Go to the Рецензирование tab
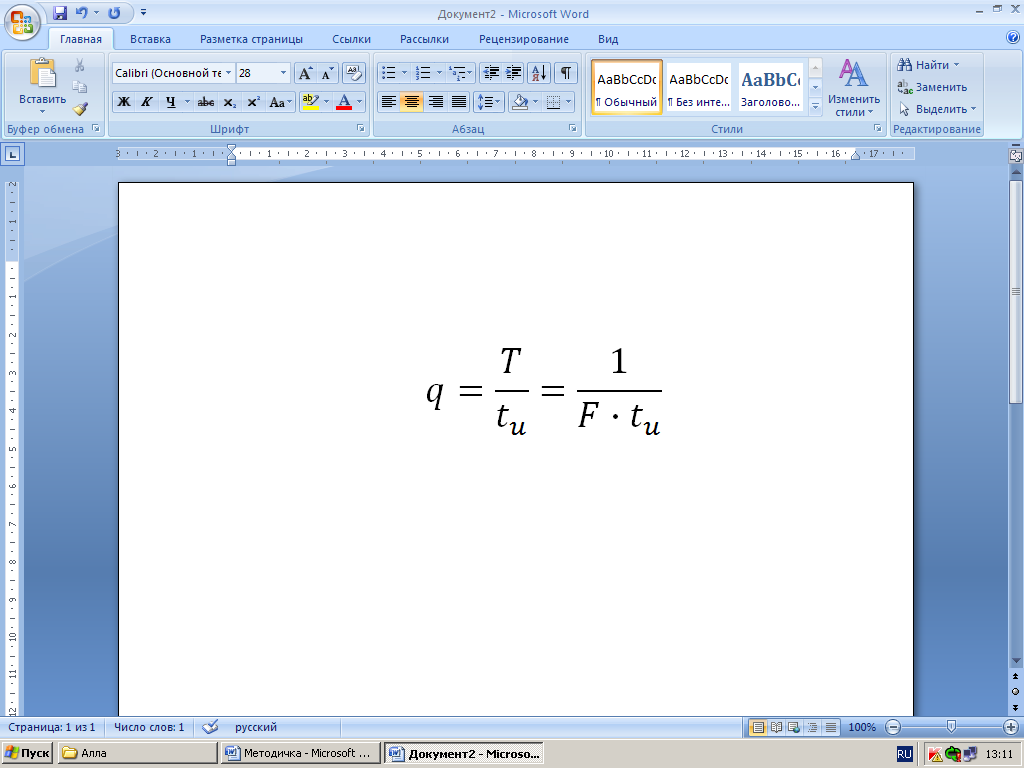 point(524,39)
